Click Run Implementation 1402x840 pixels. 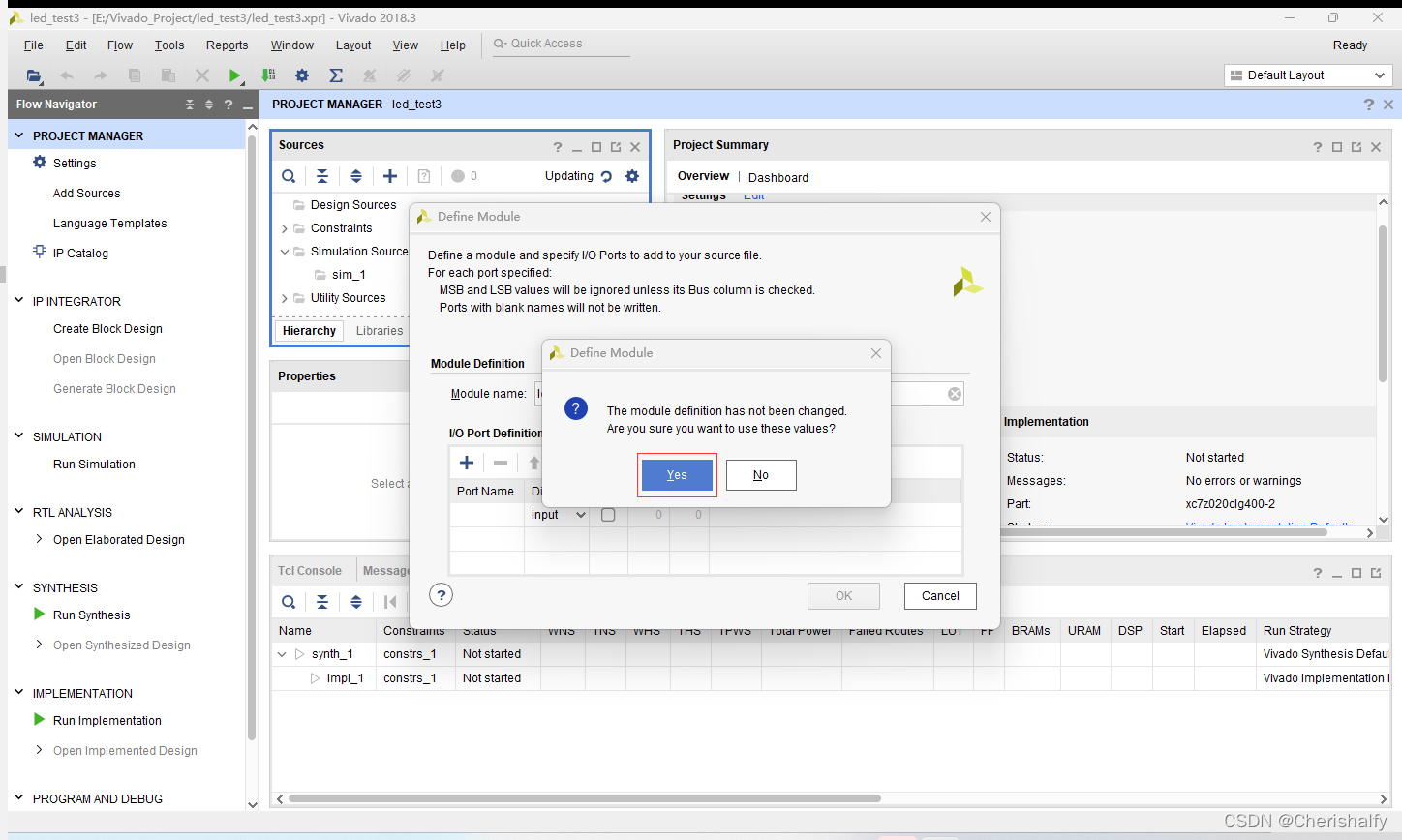107,721
